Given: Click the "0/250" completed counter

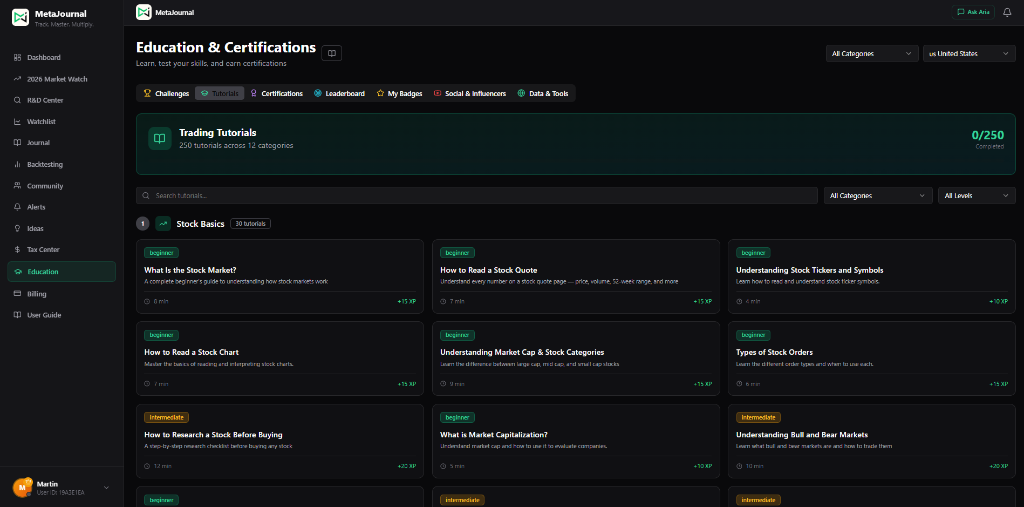Looking at the screenshot, I should pos(987,135).
